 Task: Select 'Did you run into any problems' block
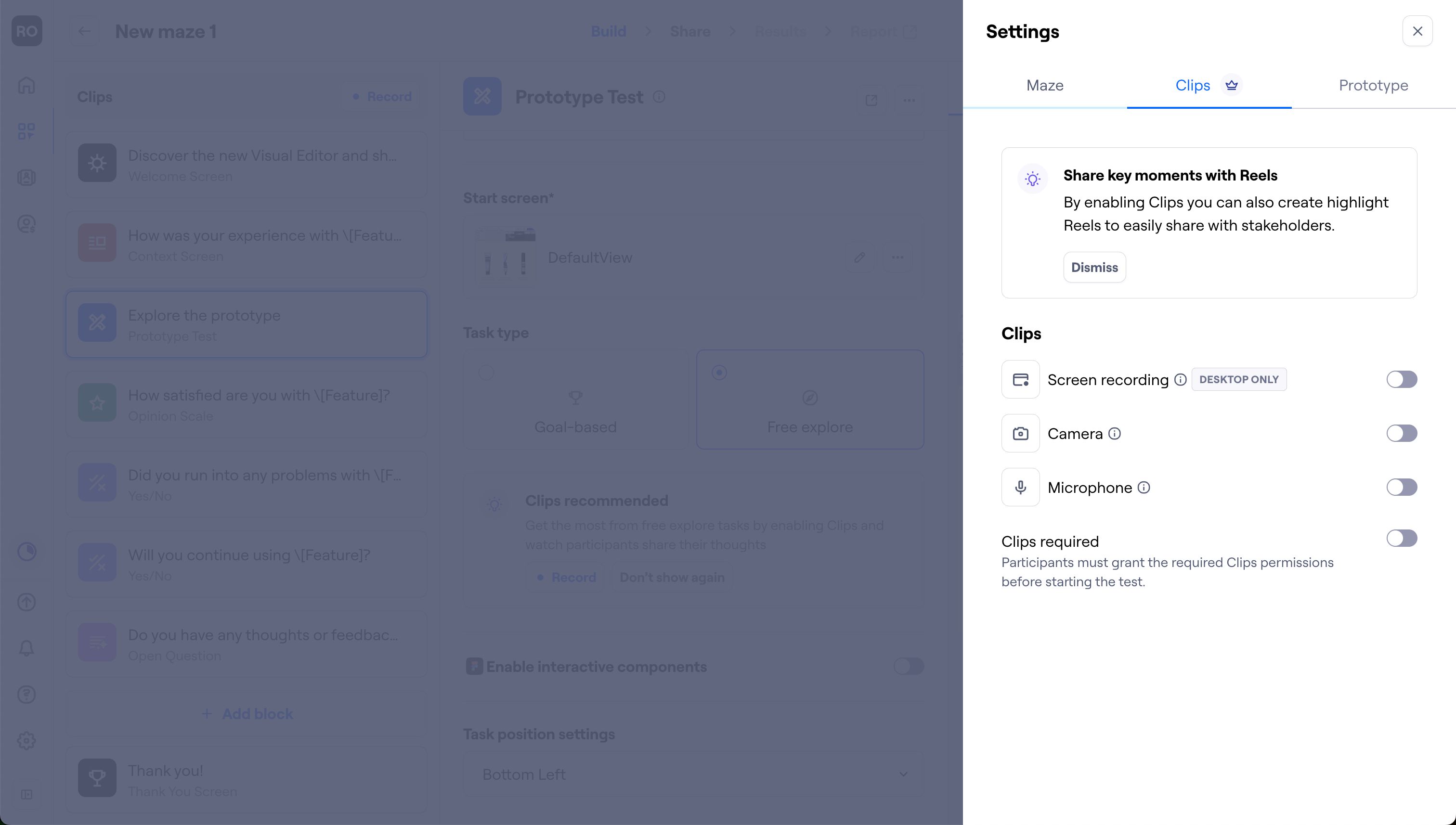coord(246,484)
